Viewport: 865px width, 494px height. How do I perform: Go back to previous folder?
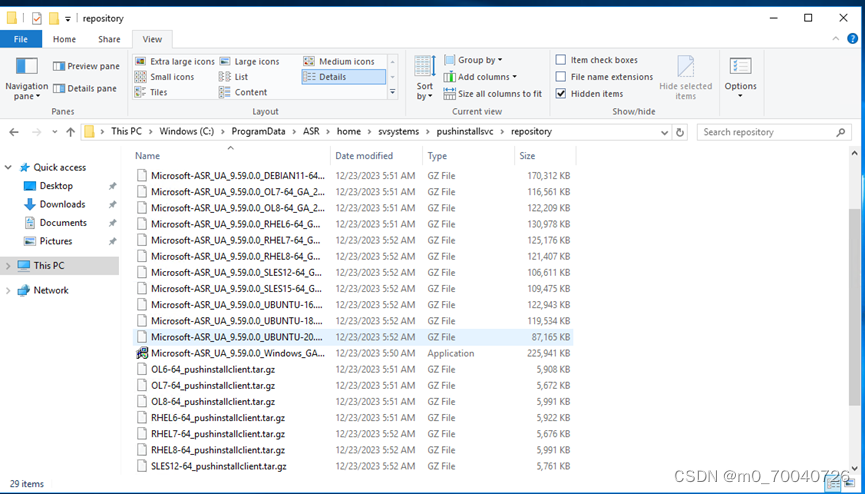click(x=14, y=132)
